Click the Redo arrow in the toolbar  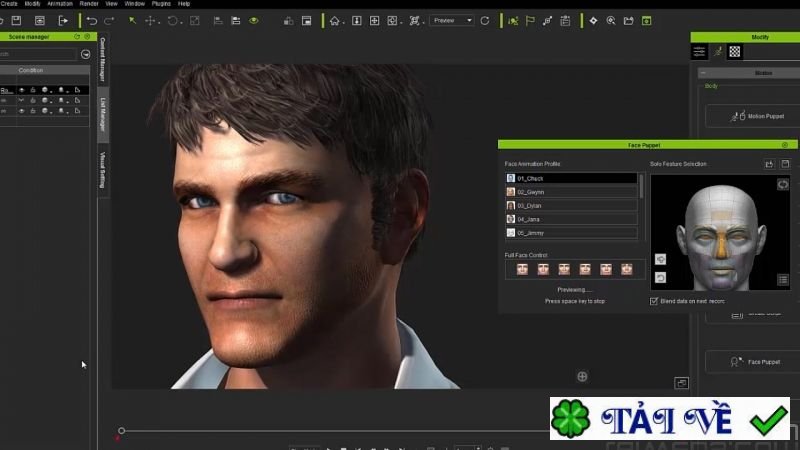(109, 21)
